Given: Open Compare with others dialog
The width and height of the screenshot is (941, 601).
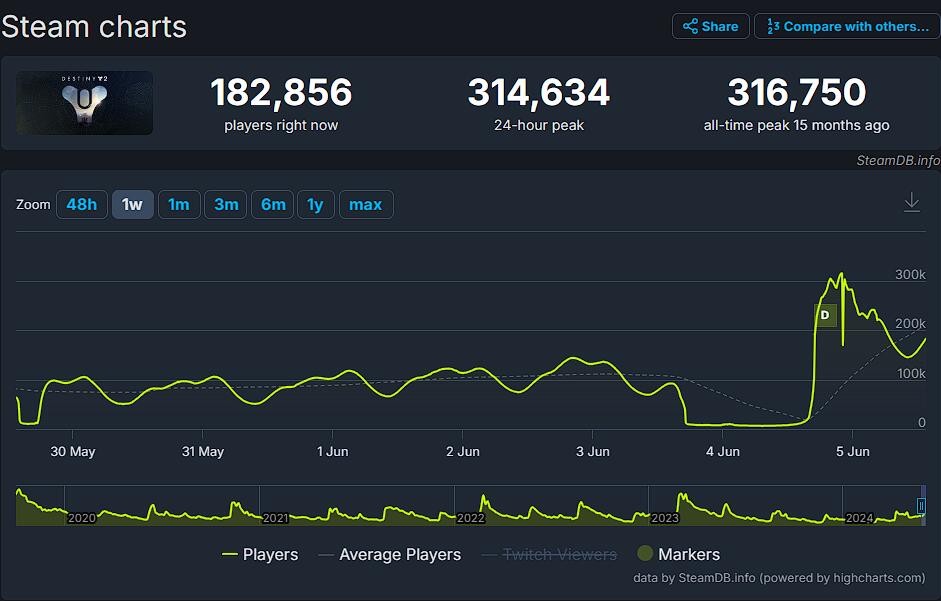Looking at the screenshot, I should click(x=847, y=27).
